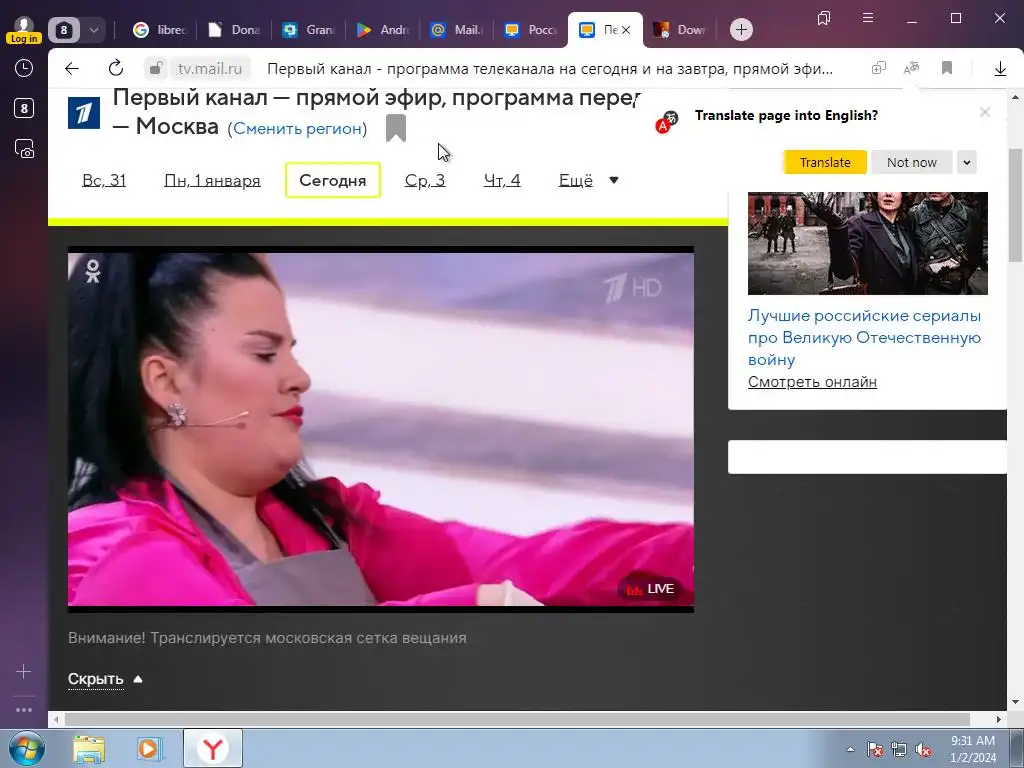
Task: Switch to the Dona document tab
Action: (x=234, y=29)
